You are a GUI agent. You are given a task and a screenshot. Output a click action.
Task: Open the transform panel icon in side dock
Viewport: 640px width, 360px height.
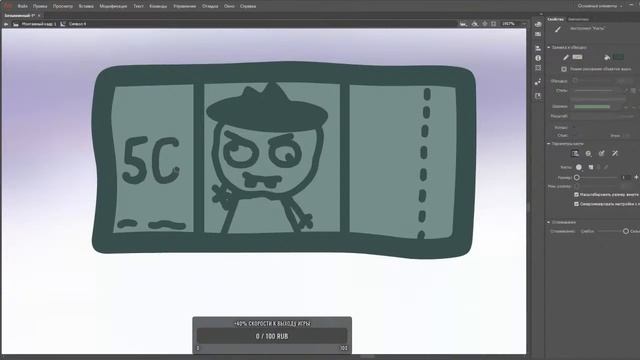pyautogui.click(x=538, y=68)
